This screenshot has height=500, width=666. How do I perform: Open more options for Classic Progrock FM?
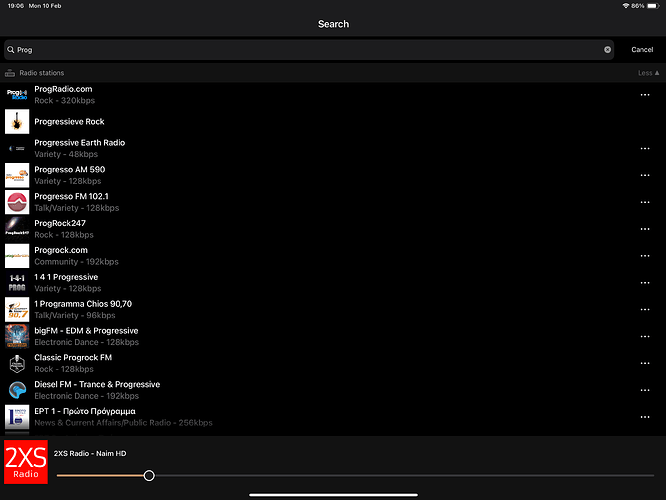pyautogui.click(x=645, y=363)
